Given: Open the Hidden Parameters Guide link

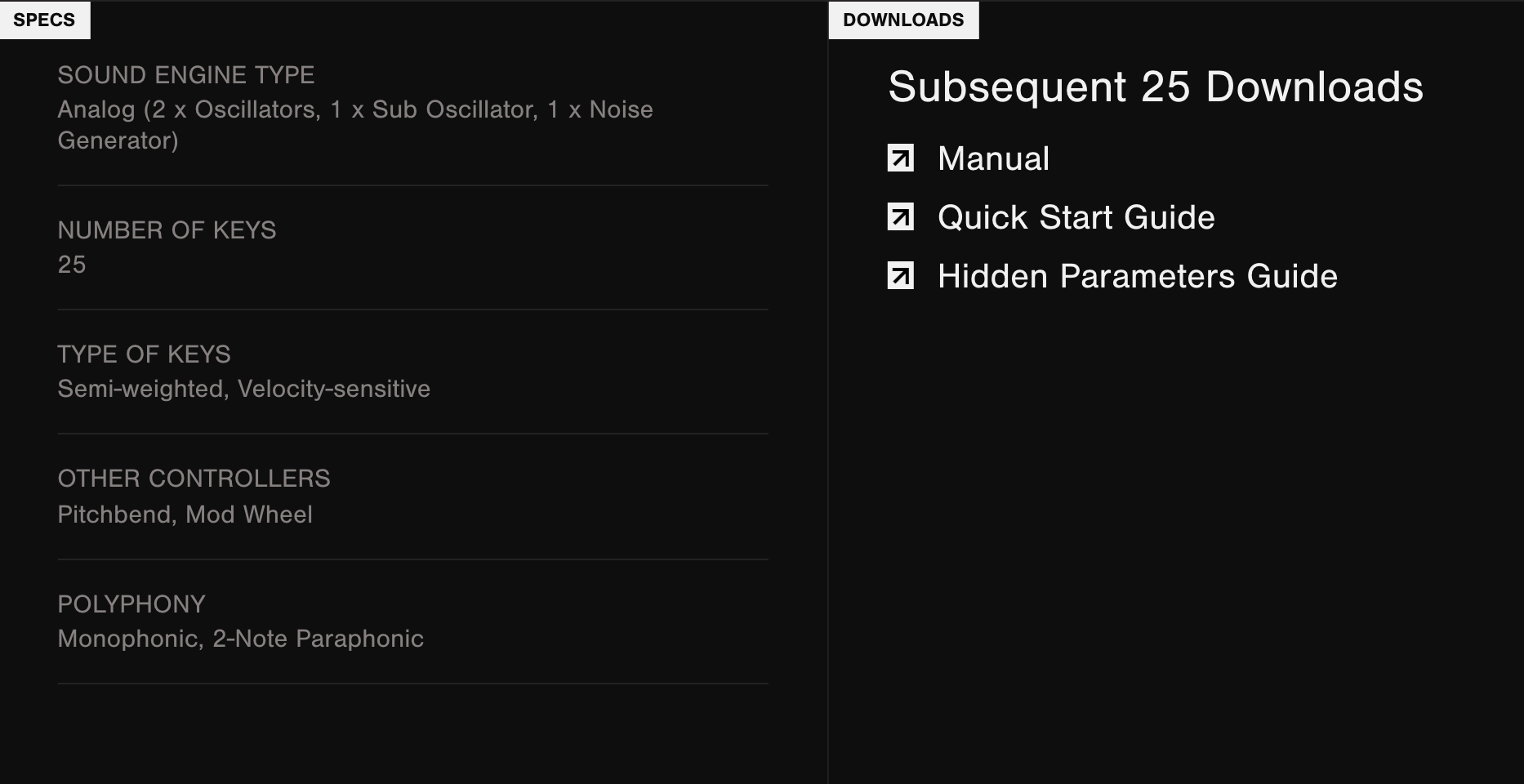Looking at the screenshot, I should click(x=1138, y=276).
